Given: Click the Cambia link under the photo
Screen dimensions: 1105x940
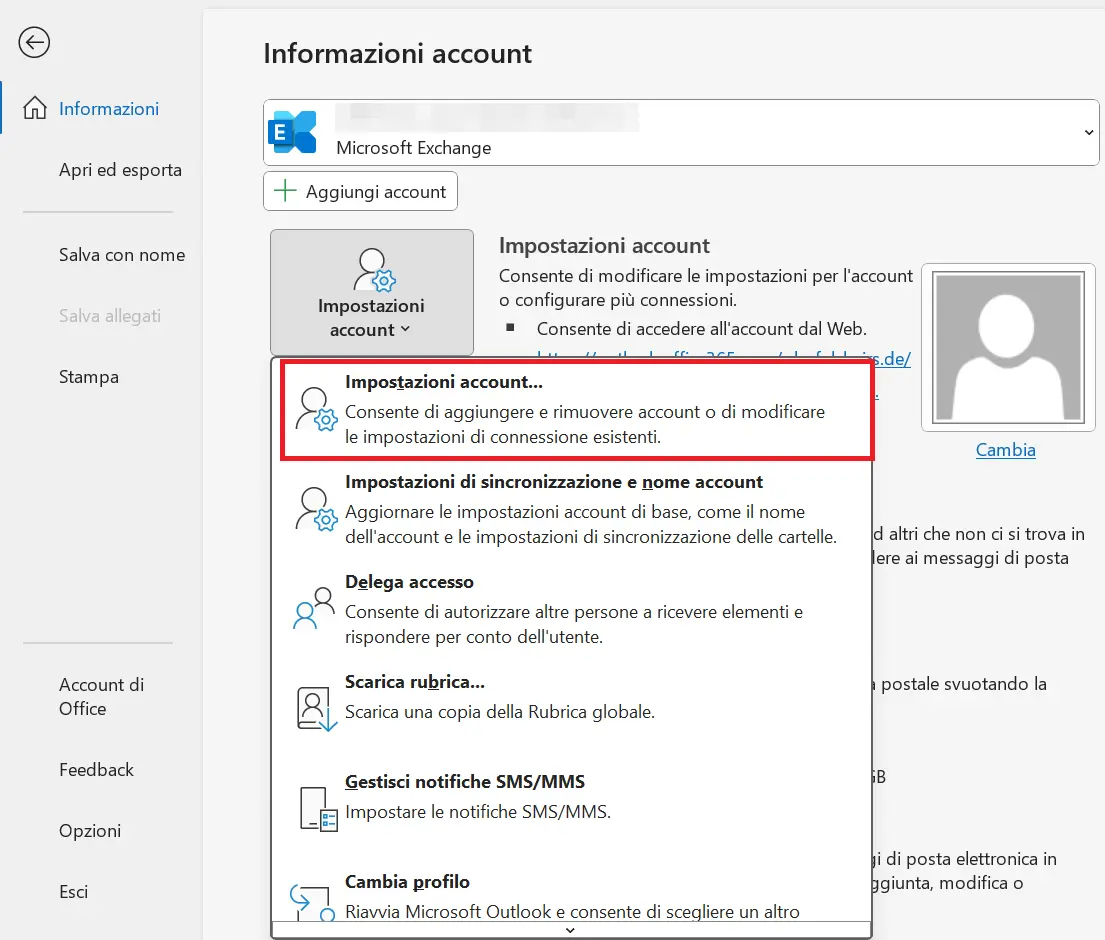Looking at the screenshot, I should point(1005,450).
